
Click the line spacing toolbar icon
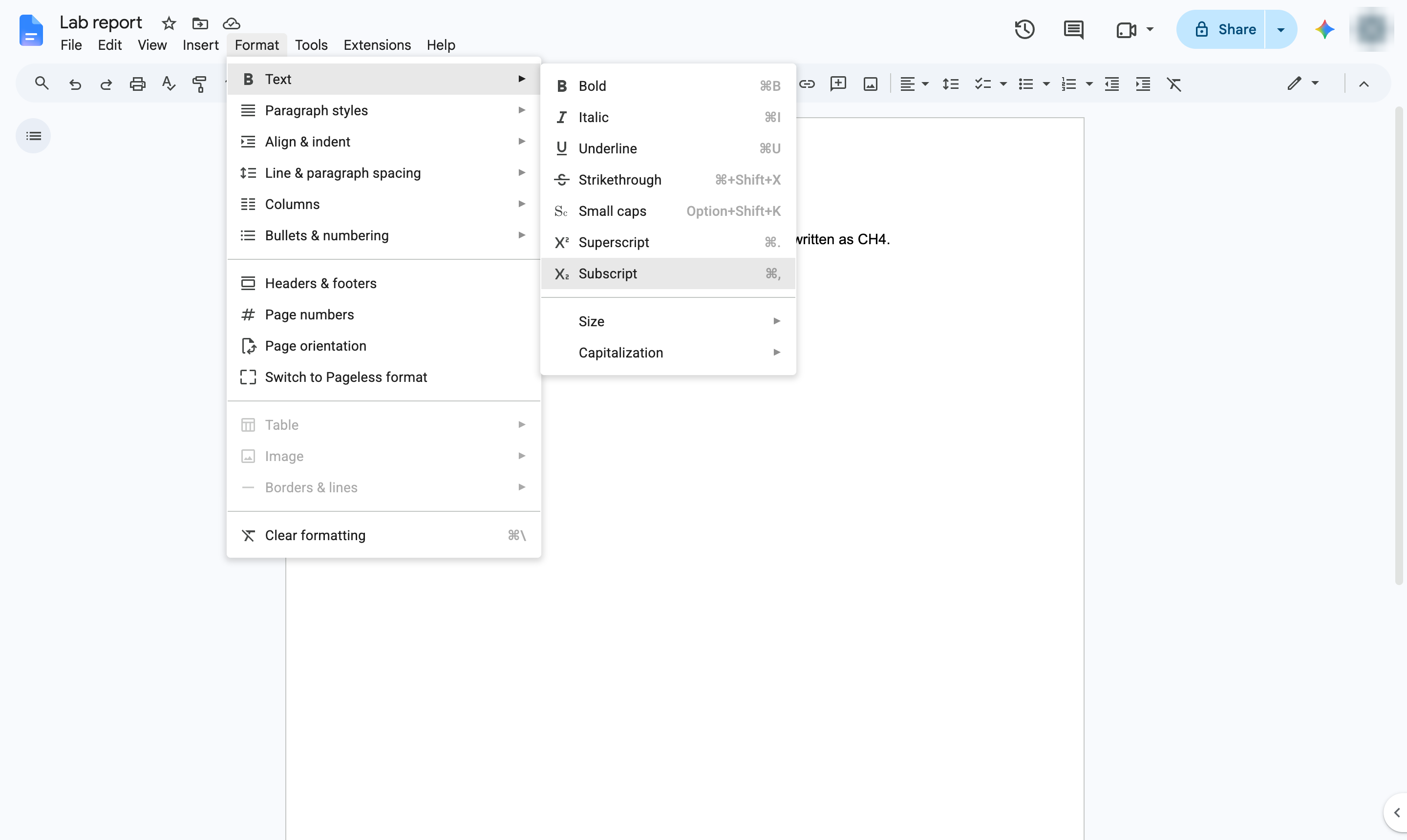point(950,84)
